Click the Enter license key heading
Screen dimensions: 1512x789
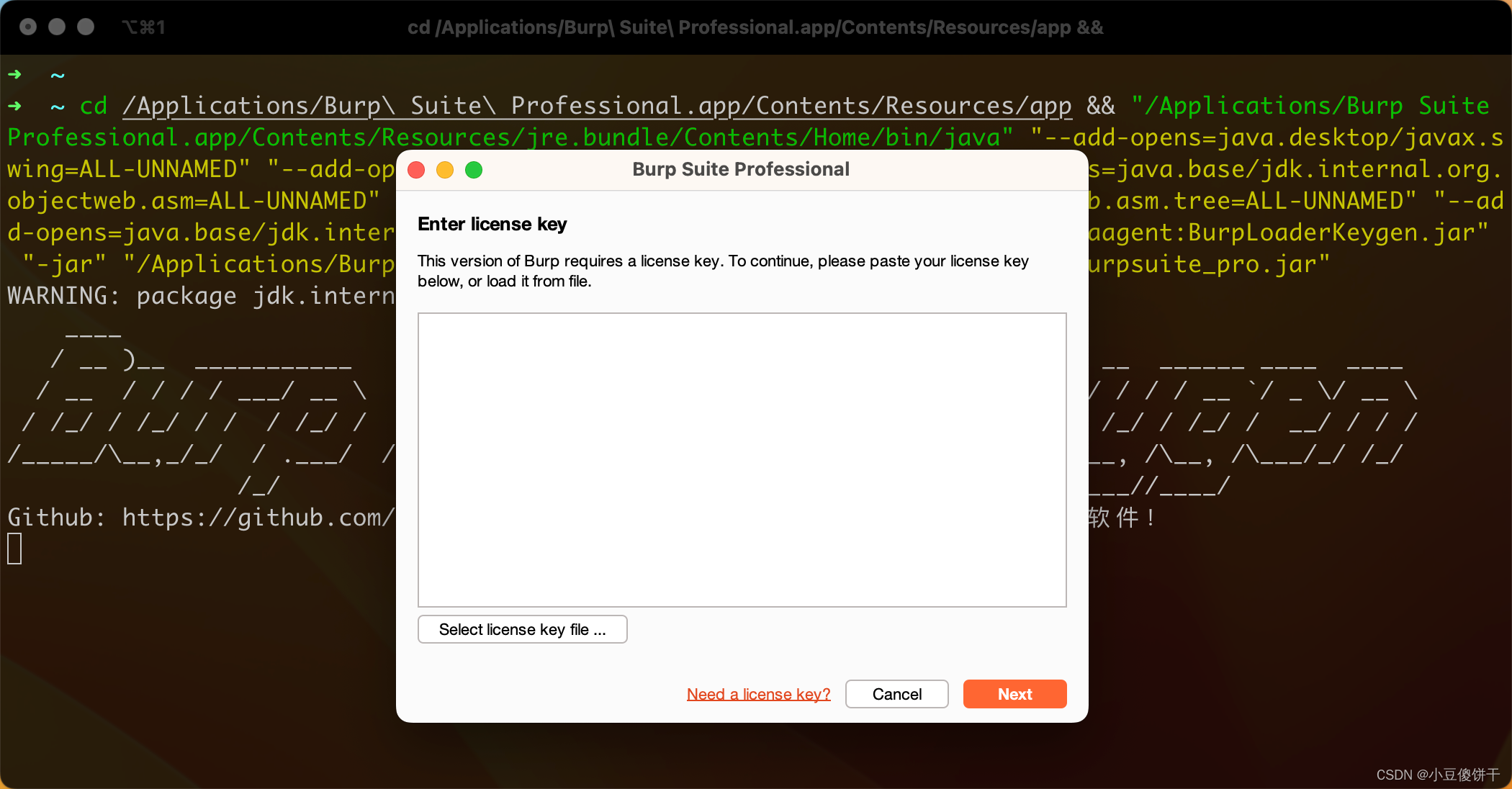point(492,224)
